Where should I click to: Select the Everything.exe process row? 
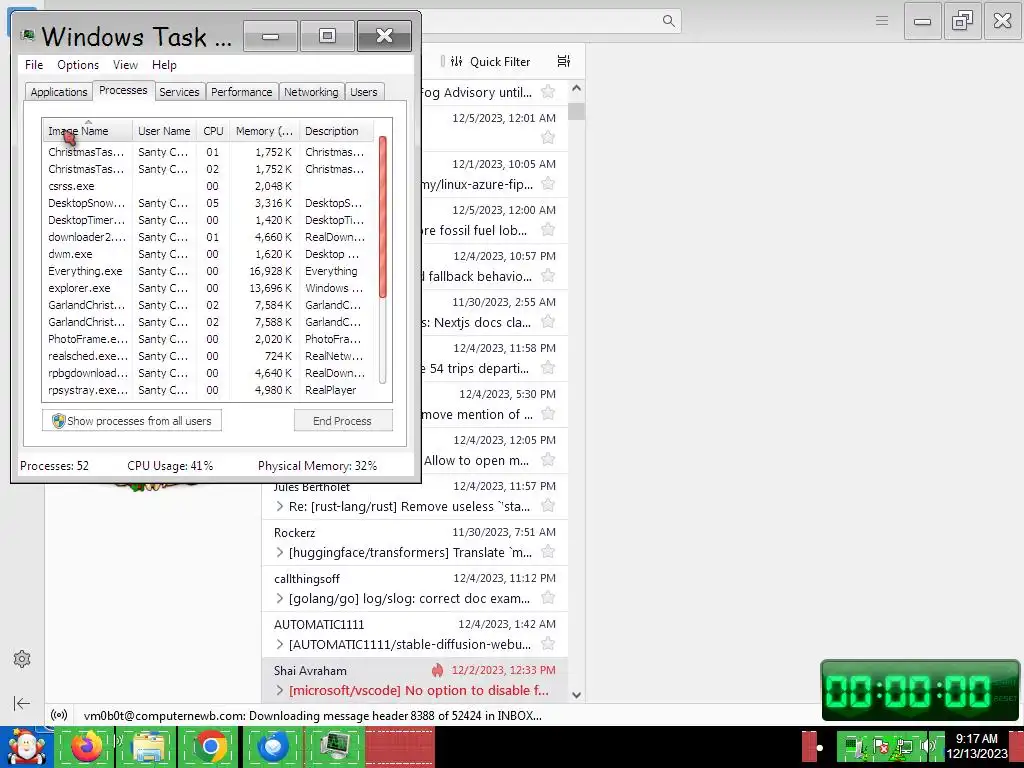tap(208, 271)
